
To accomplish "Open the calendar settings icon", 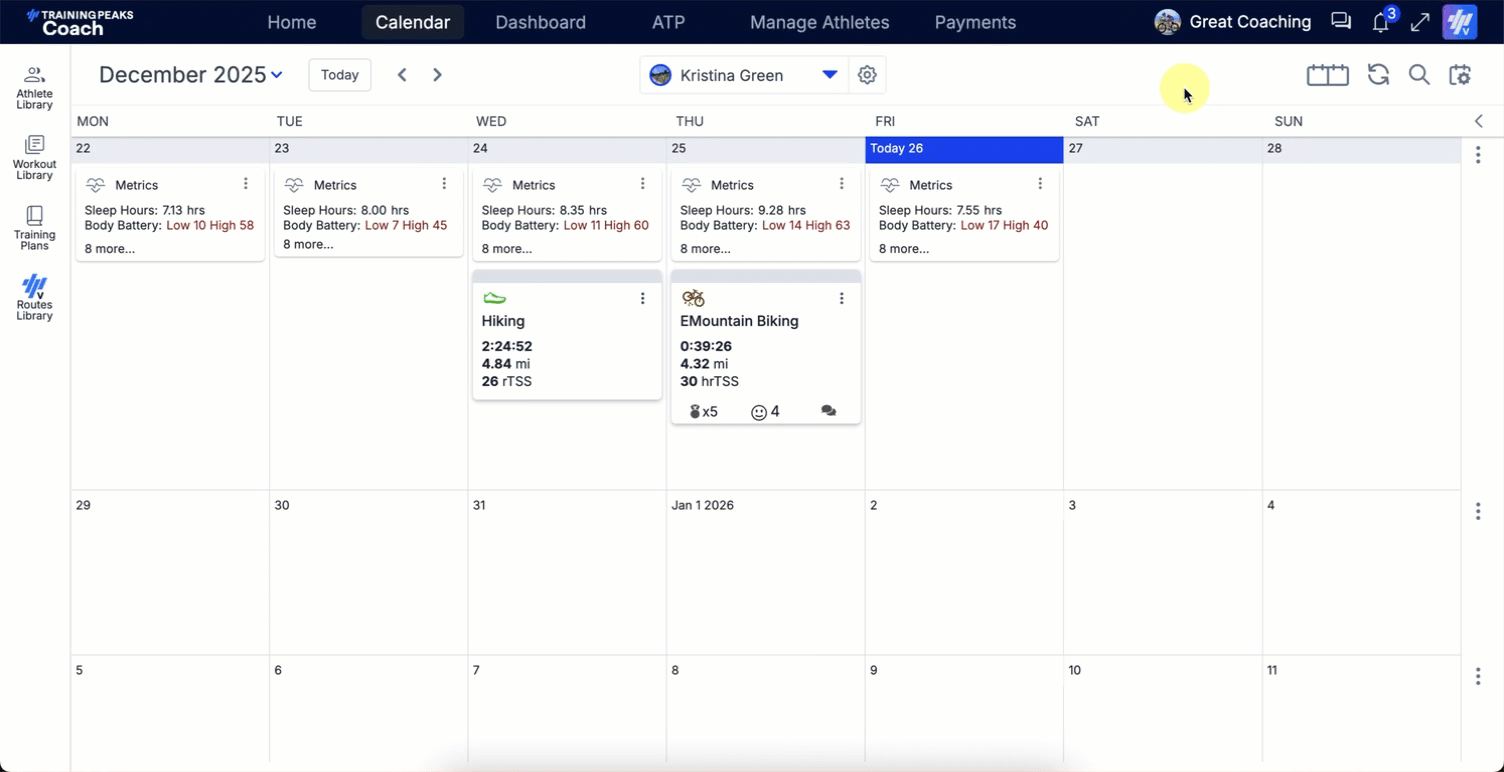I will (1460, 75).
